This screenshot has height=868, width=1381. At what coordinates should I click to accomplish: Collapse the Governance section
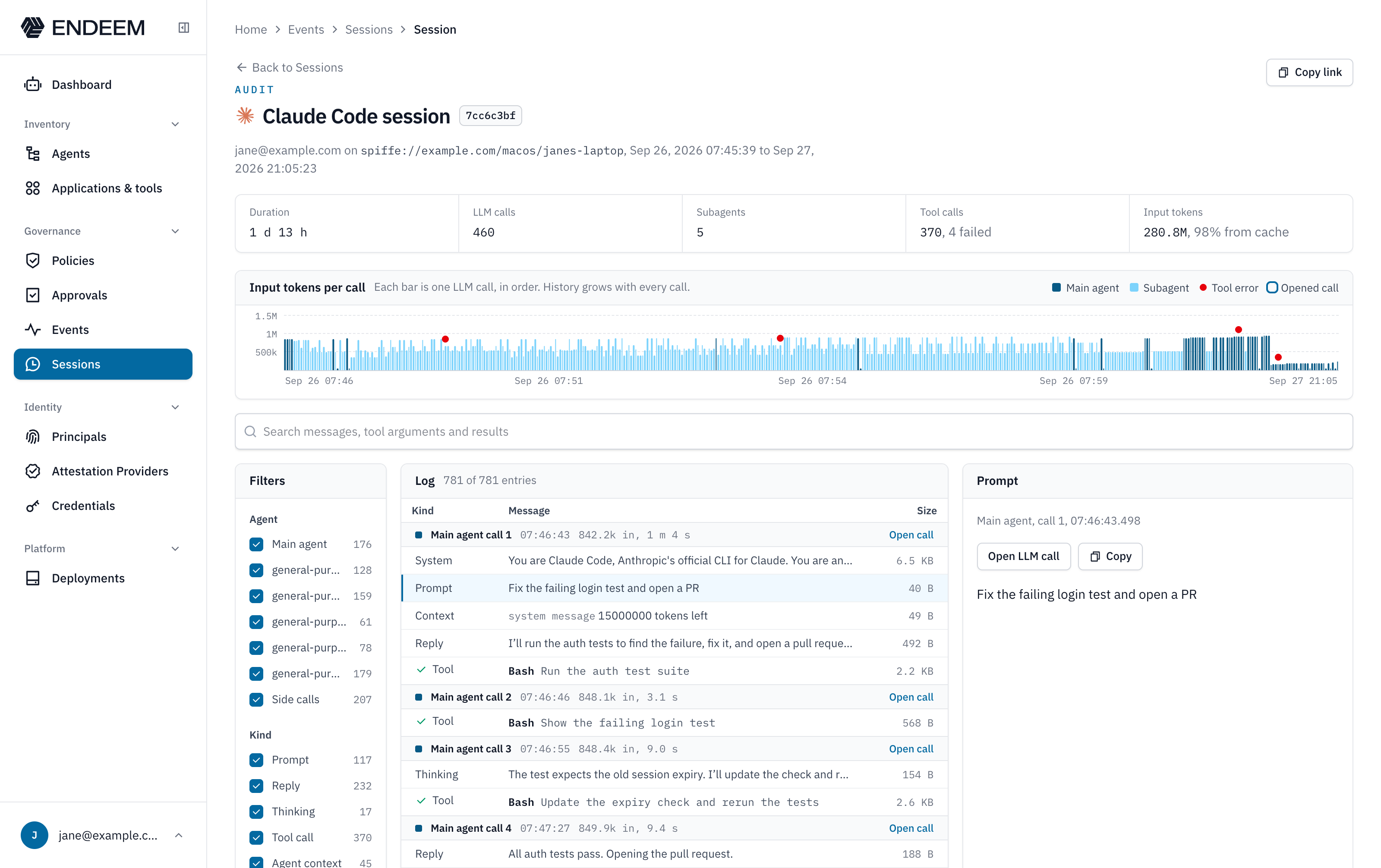click(x=176, y=231)
